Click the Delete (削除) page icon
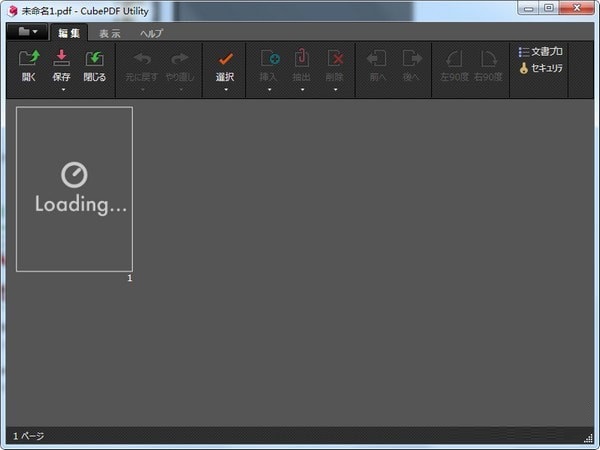 [335, 58]
